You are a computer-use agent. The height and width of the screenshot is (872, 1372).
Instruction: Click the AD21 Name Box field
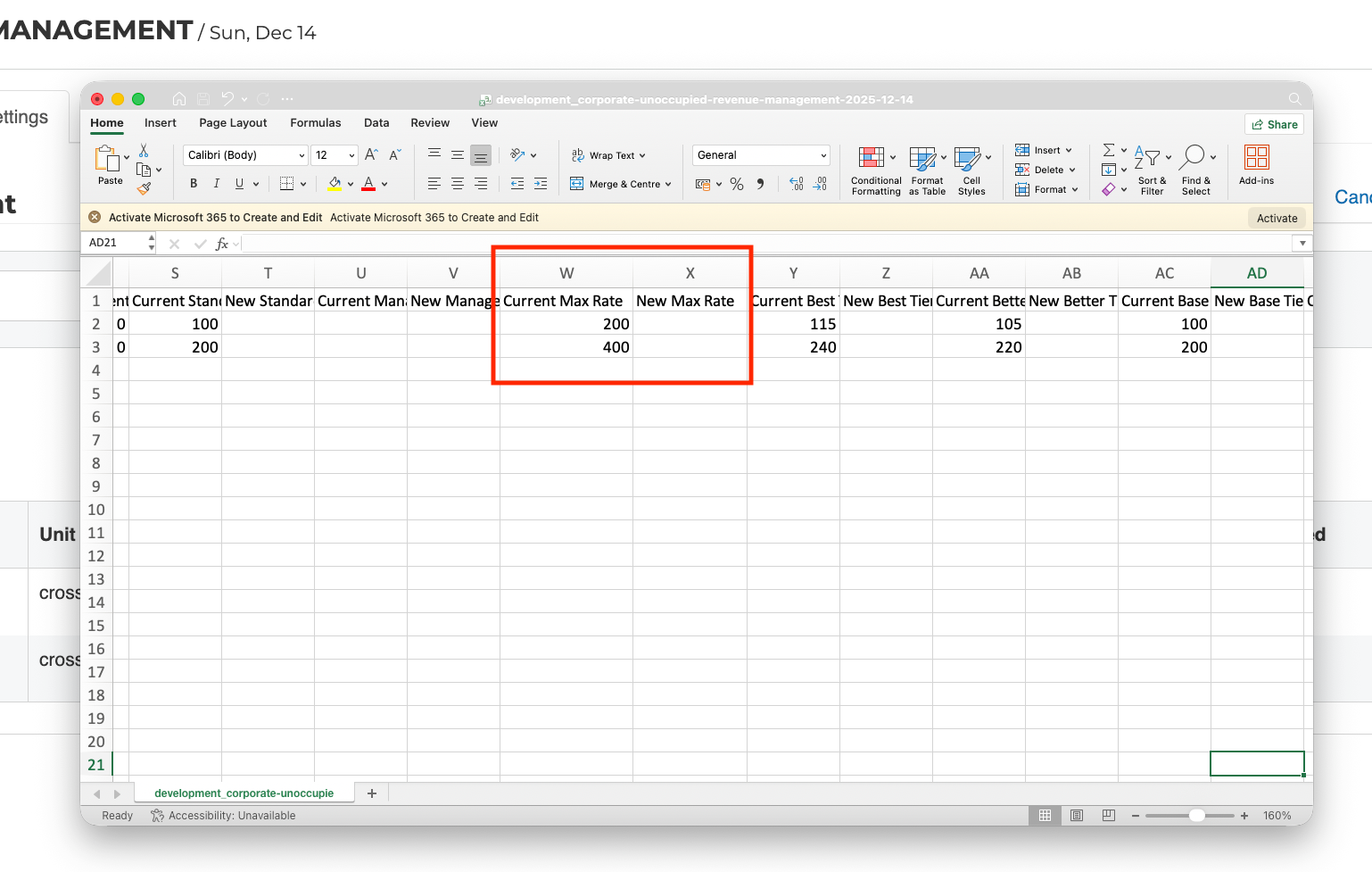(x=116, y=243)
